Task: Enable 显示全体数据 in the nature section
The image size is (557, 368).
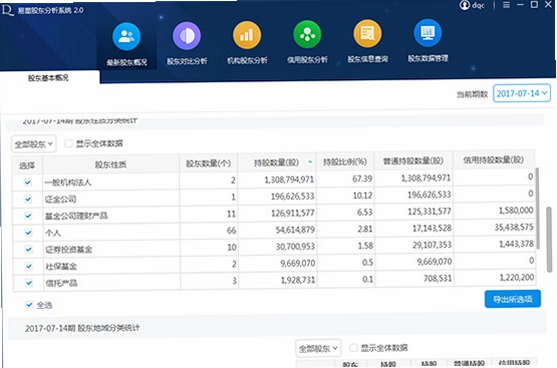Action: coord(68,144)
